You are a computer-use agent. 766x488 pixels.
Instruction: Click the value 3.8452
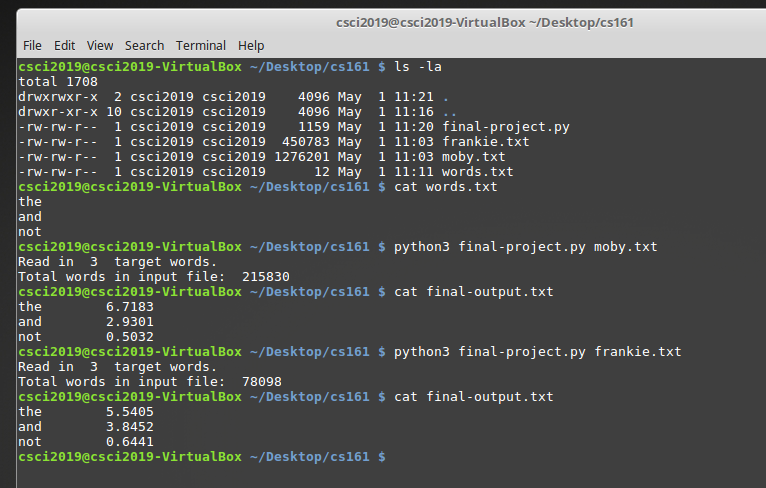coord(130,427)
